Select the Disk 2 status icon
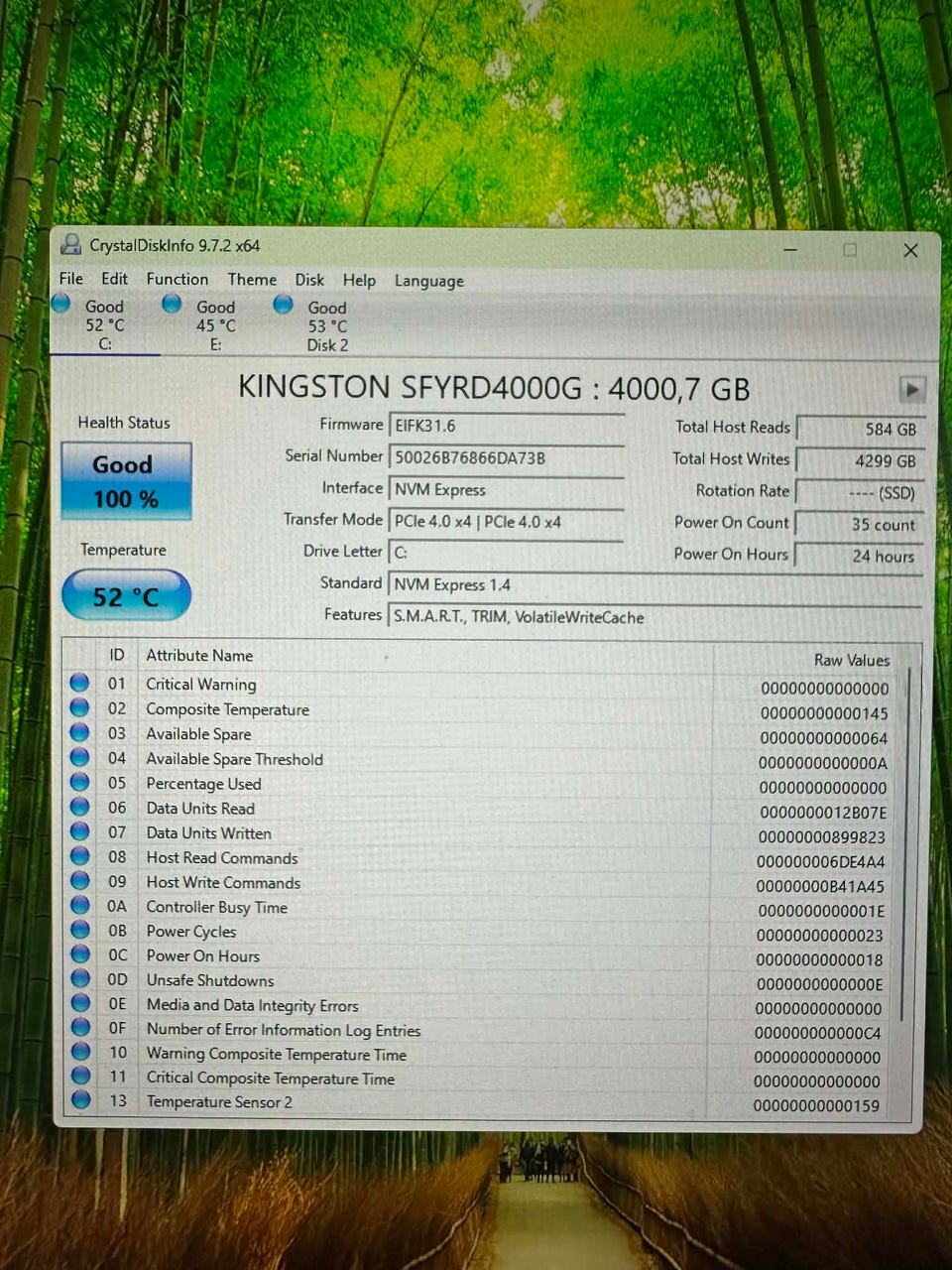Viewport: 952px width, 1270px height. pos(283,305)
